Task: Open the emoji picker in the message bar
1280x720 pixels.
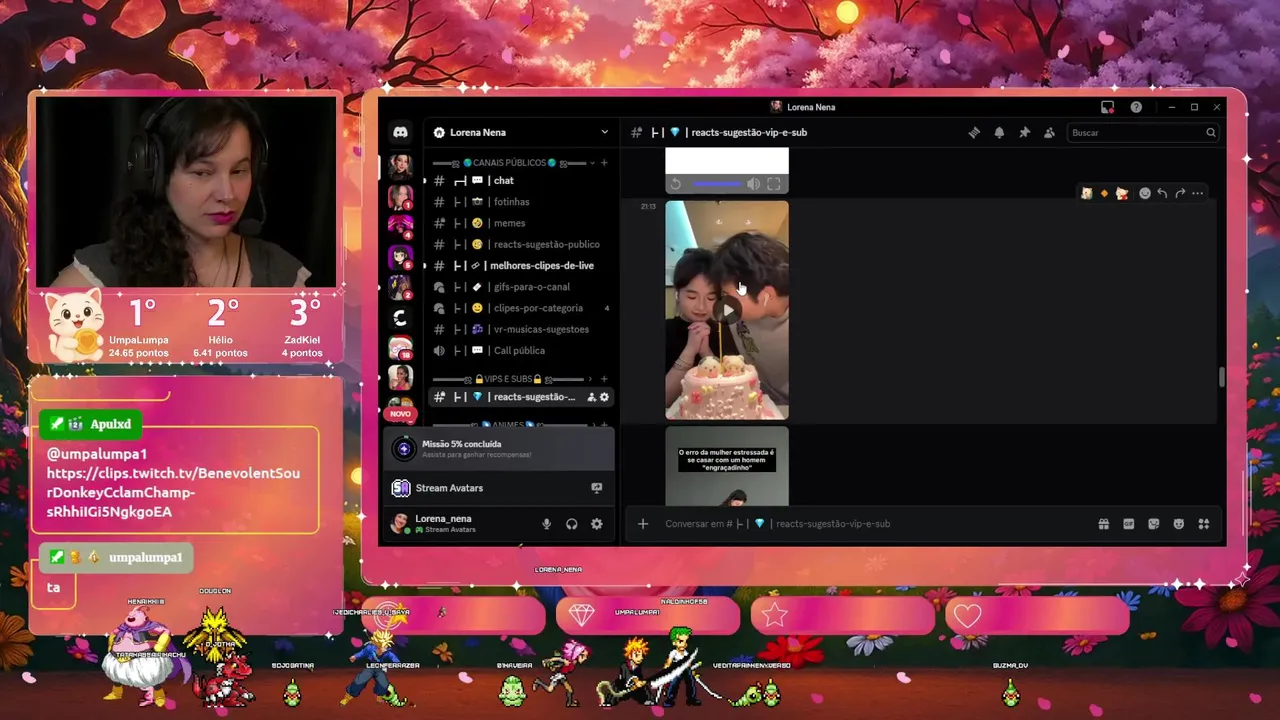Action: point(1179,524)
